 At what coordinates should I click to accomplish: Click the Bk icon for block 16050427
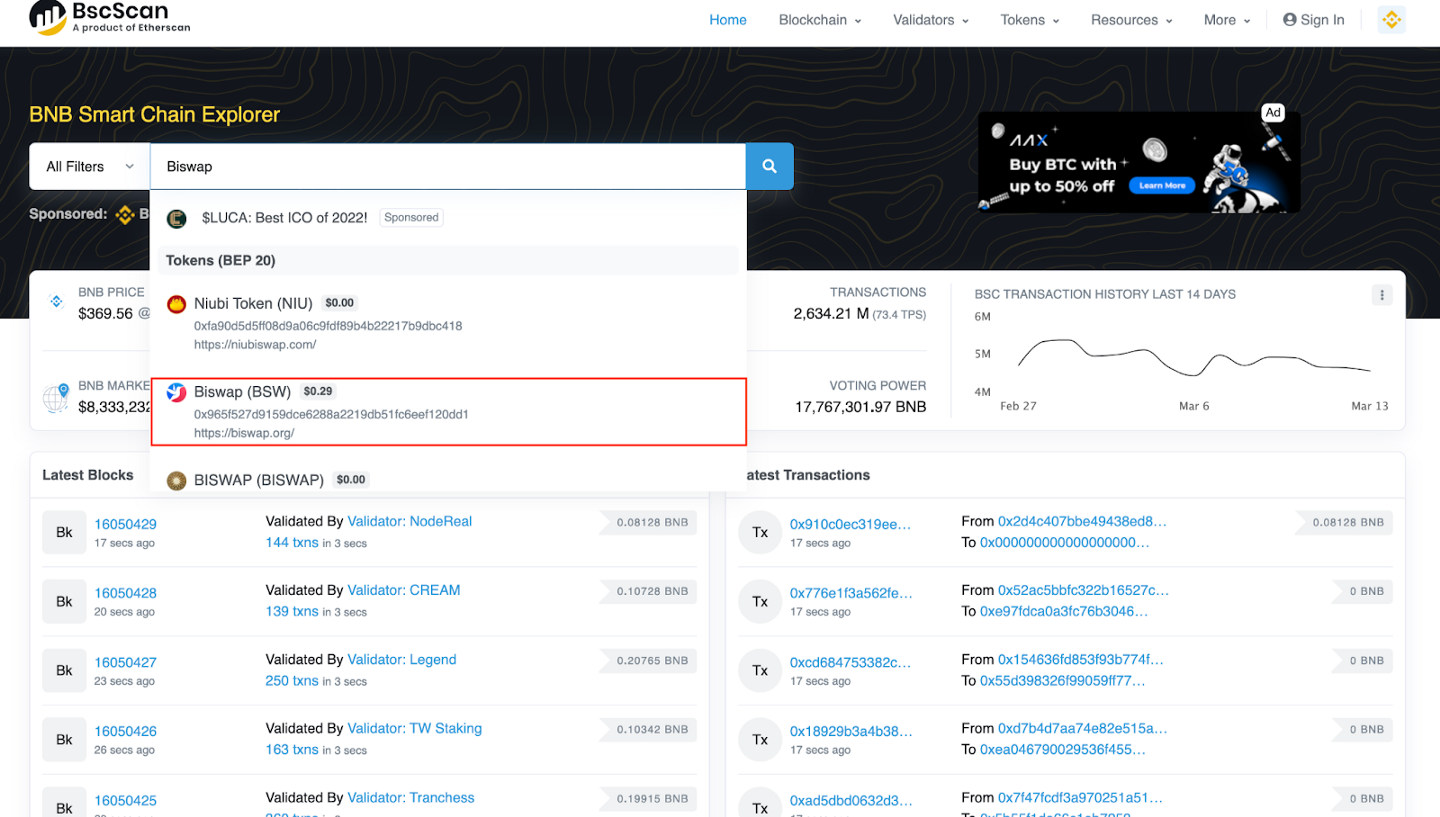coord(64,670)
